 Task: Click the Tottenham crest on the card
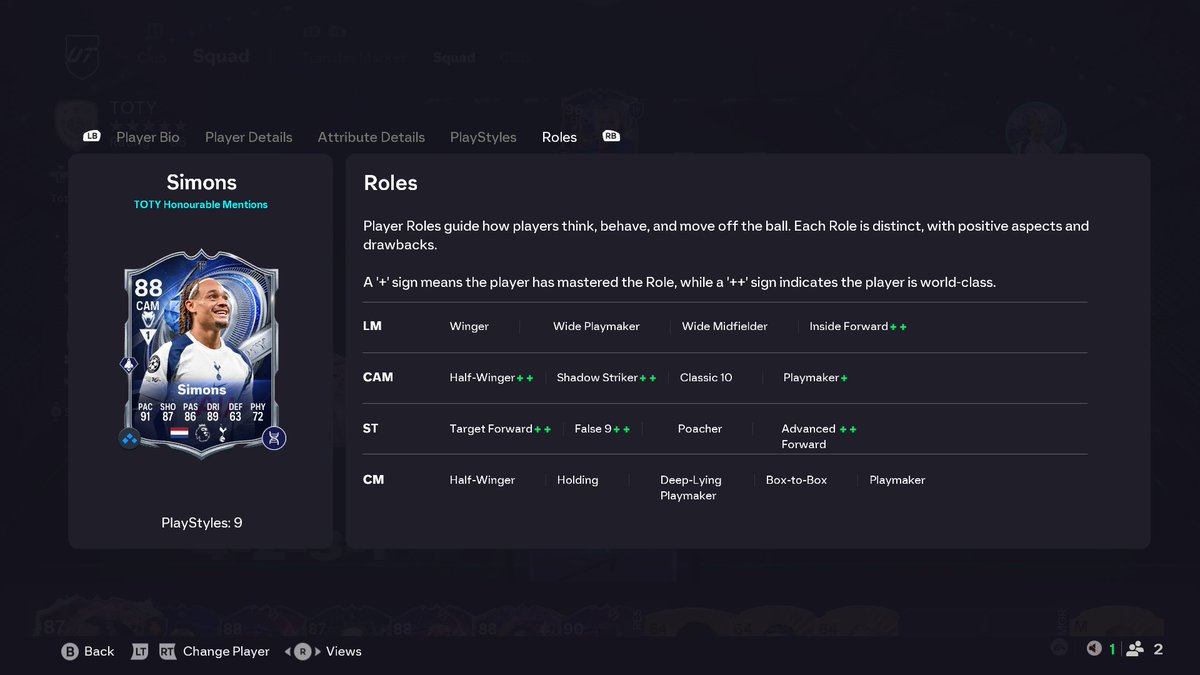(222, 433)
